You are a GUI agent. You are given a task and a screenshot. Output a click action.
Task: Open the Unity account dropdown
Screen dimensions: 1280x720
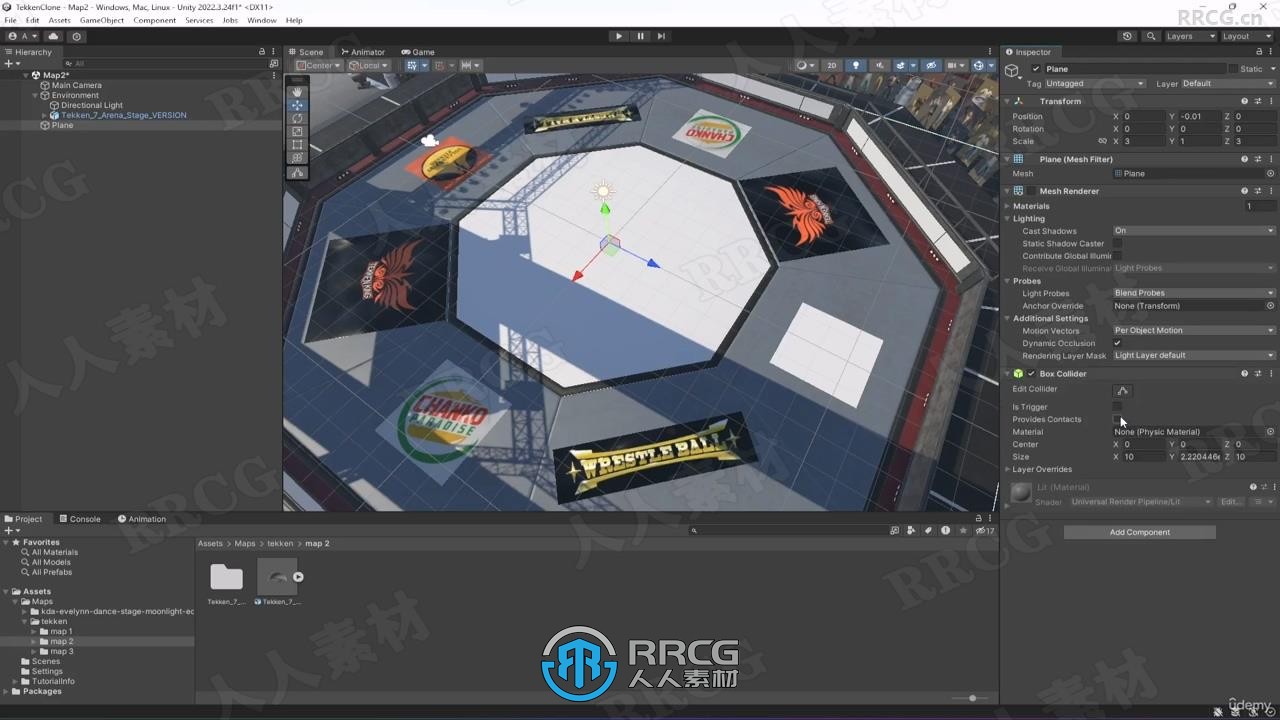20,36
